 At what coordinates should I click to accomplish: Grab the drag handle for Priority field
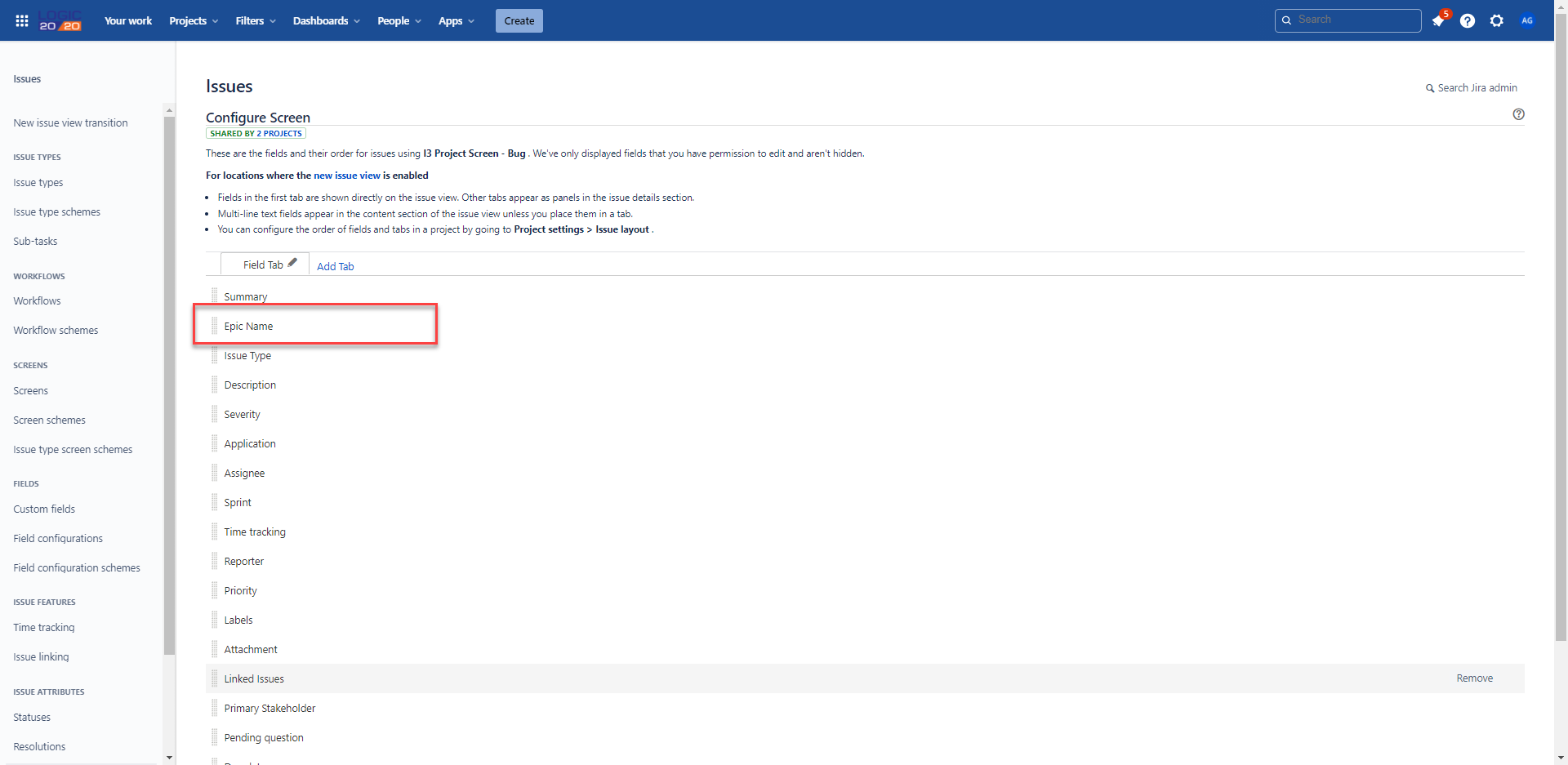pos(215,590)
